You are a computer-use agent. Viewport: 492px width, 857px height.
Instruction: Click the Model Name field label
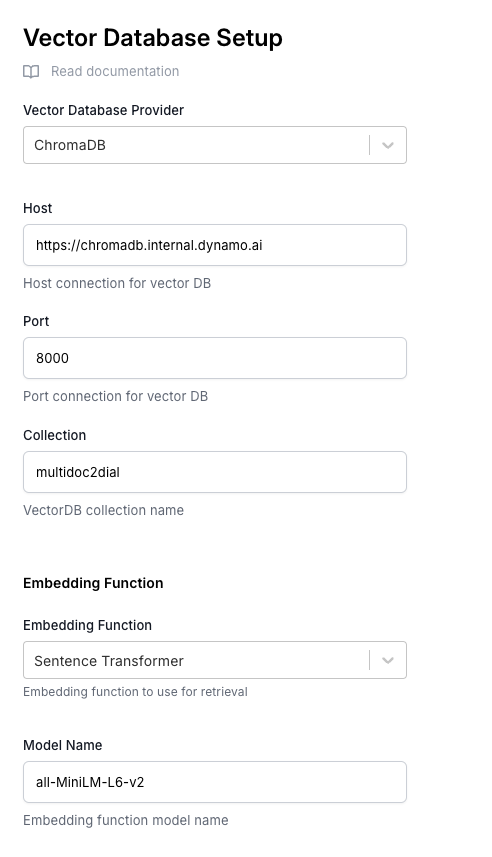[x=63, y=746]
